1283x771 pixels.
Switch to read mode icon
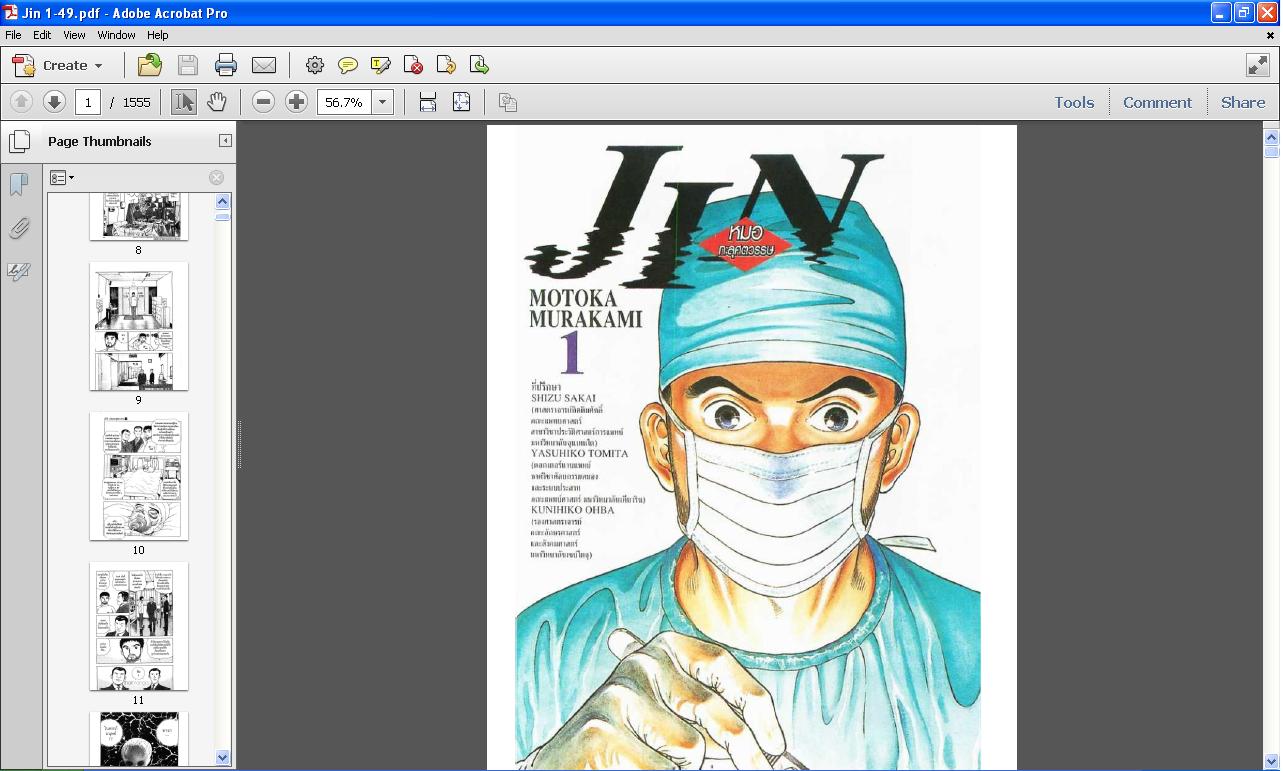1258,65
